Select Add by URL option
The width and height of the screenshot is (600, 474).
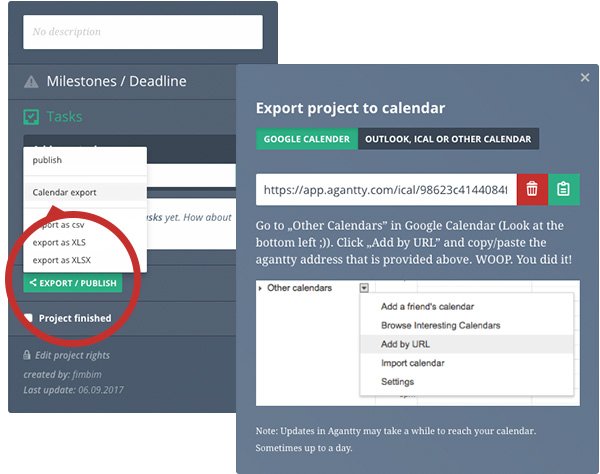click(x=466, y=344)
